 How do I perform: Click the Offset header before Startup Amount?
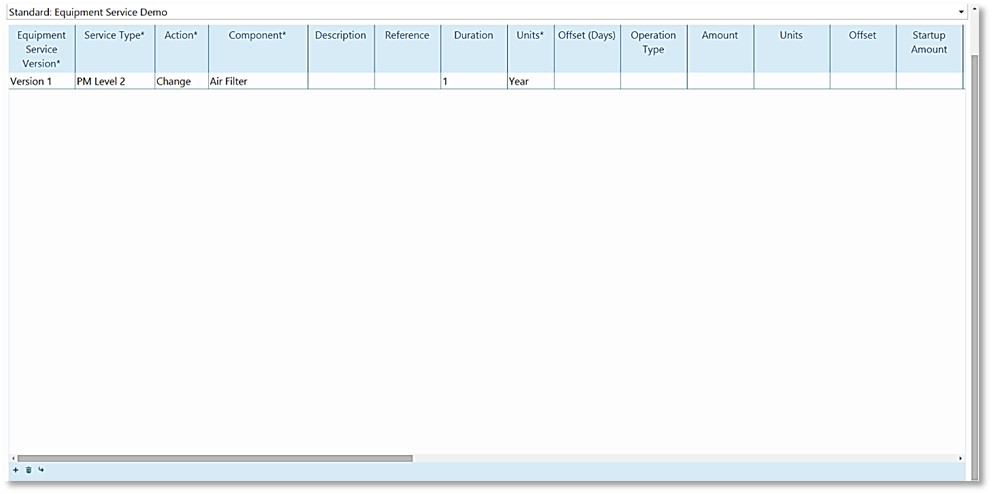(863, 49)
